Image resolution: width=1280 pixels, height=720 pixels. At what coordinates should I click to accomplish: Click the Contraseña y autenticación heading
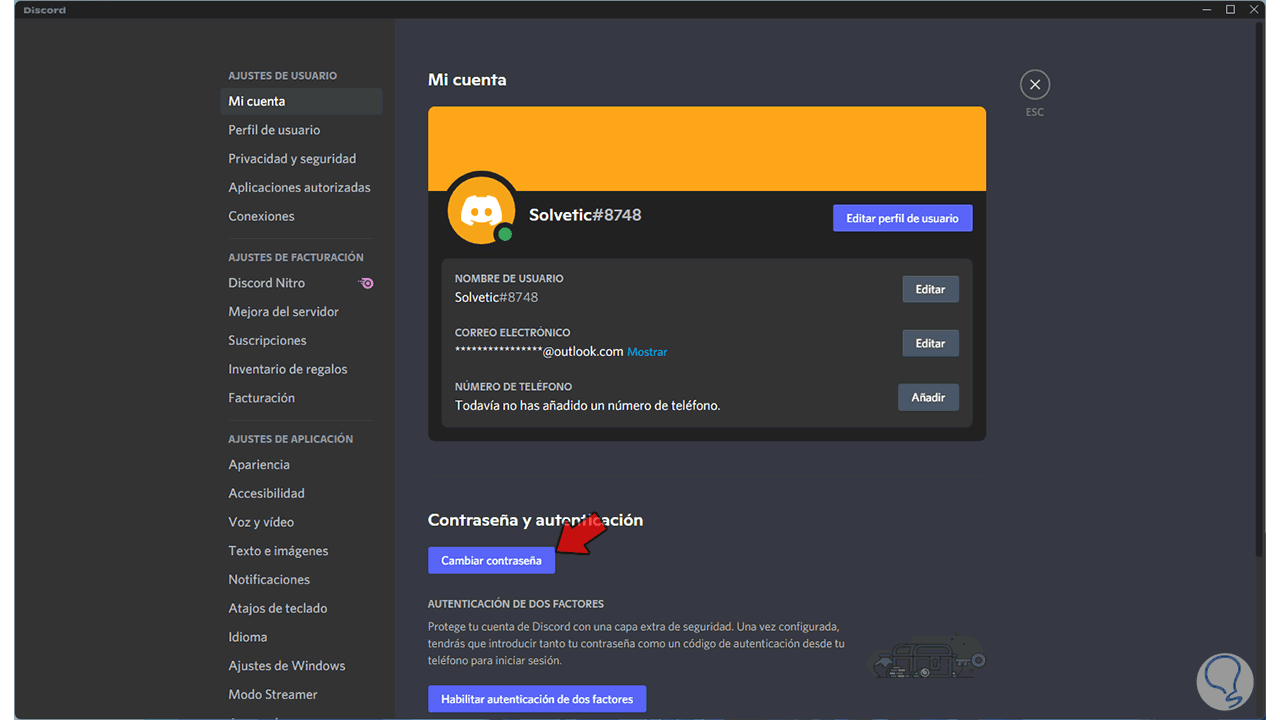[535, 520]
